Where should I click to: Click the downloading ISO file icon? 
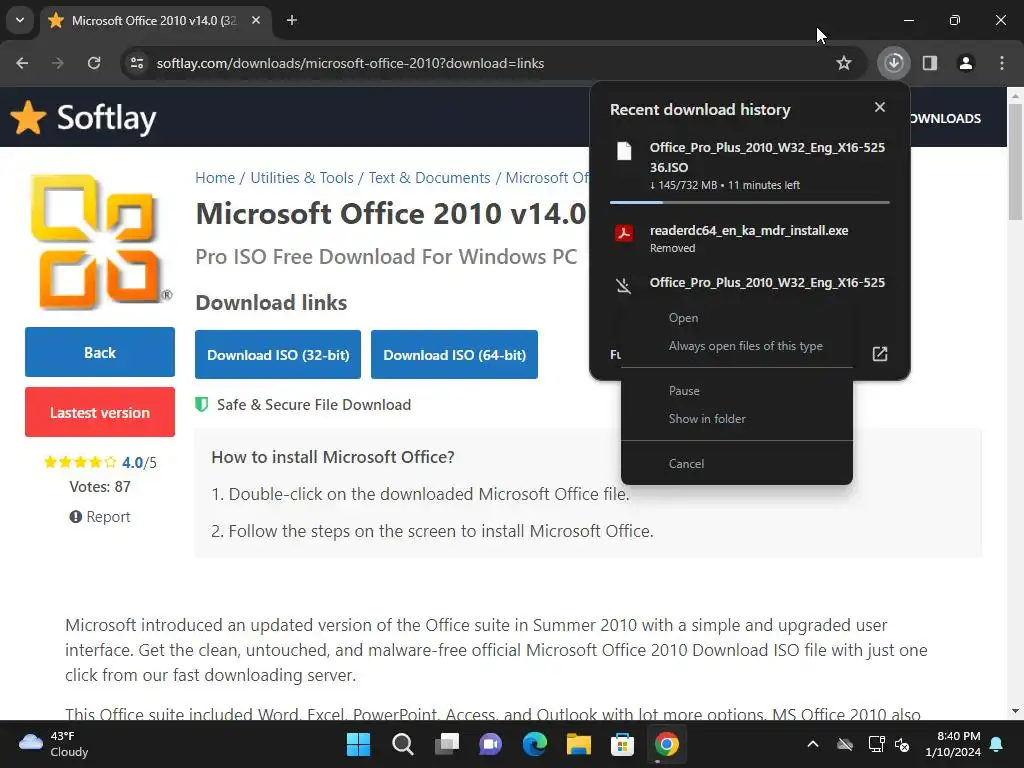[x=624, y=151]
